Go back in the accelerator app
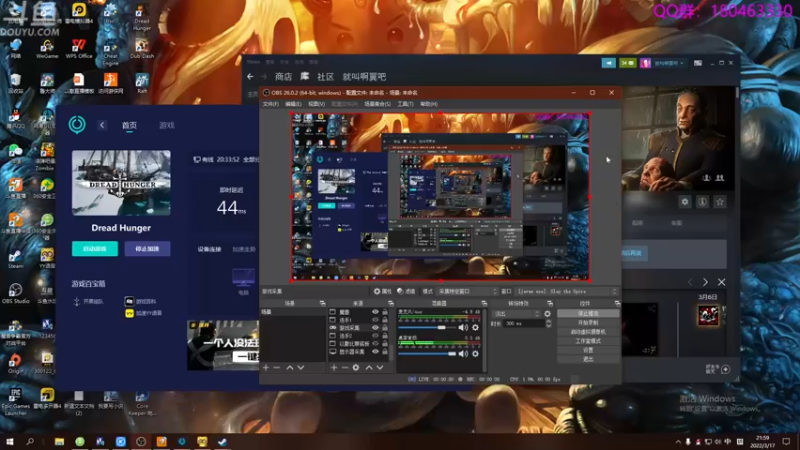The image size is (800, 450). coord(102,125)
